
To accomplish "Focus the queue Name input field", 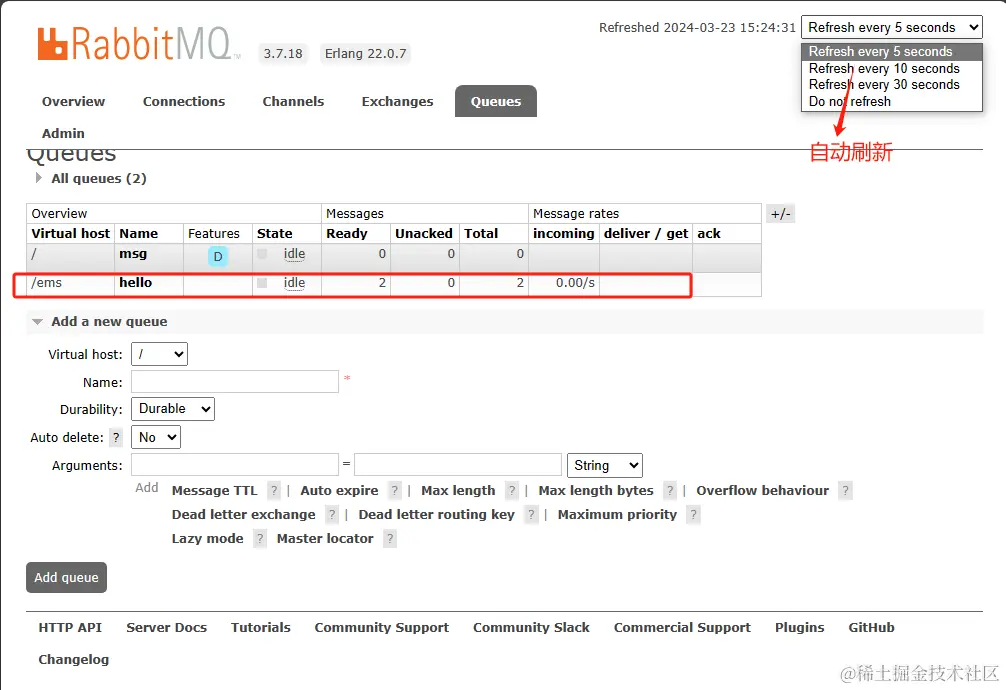I will pyautogui.click(x=235, y=382).
